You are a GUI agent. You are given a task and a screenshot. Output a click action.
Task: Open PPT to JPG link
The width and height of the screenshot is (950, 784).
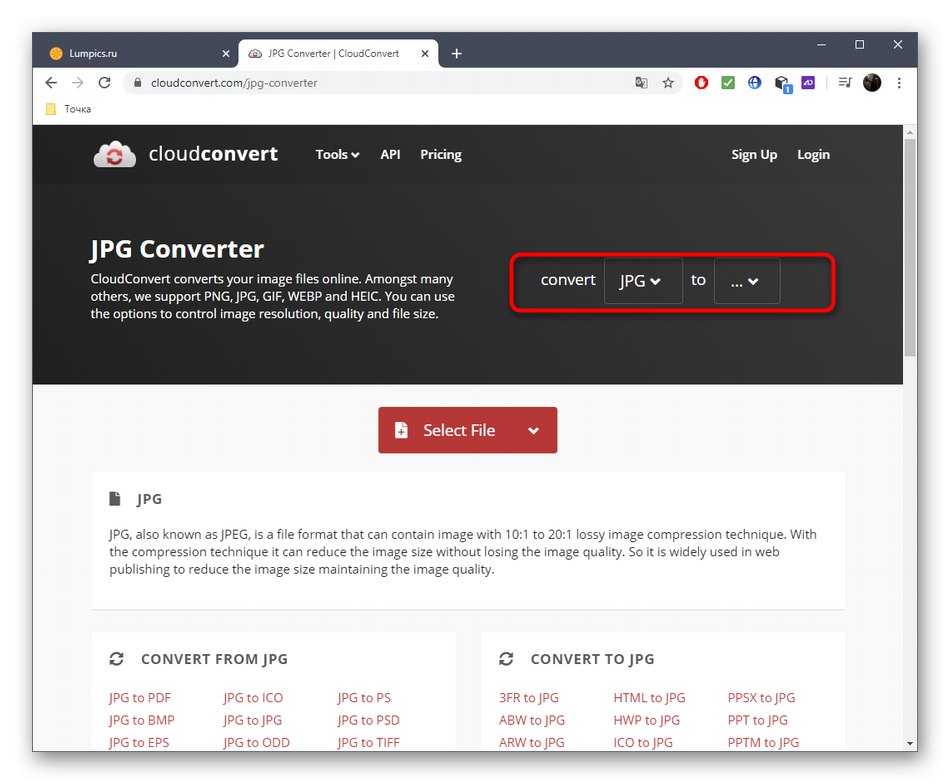(758, 720)
